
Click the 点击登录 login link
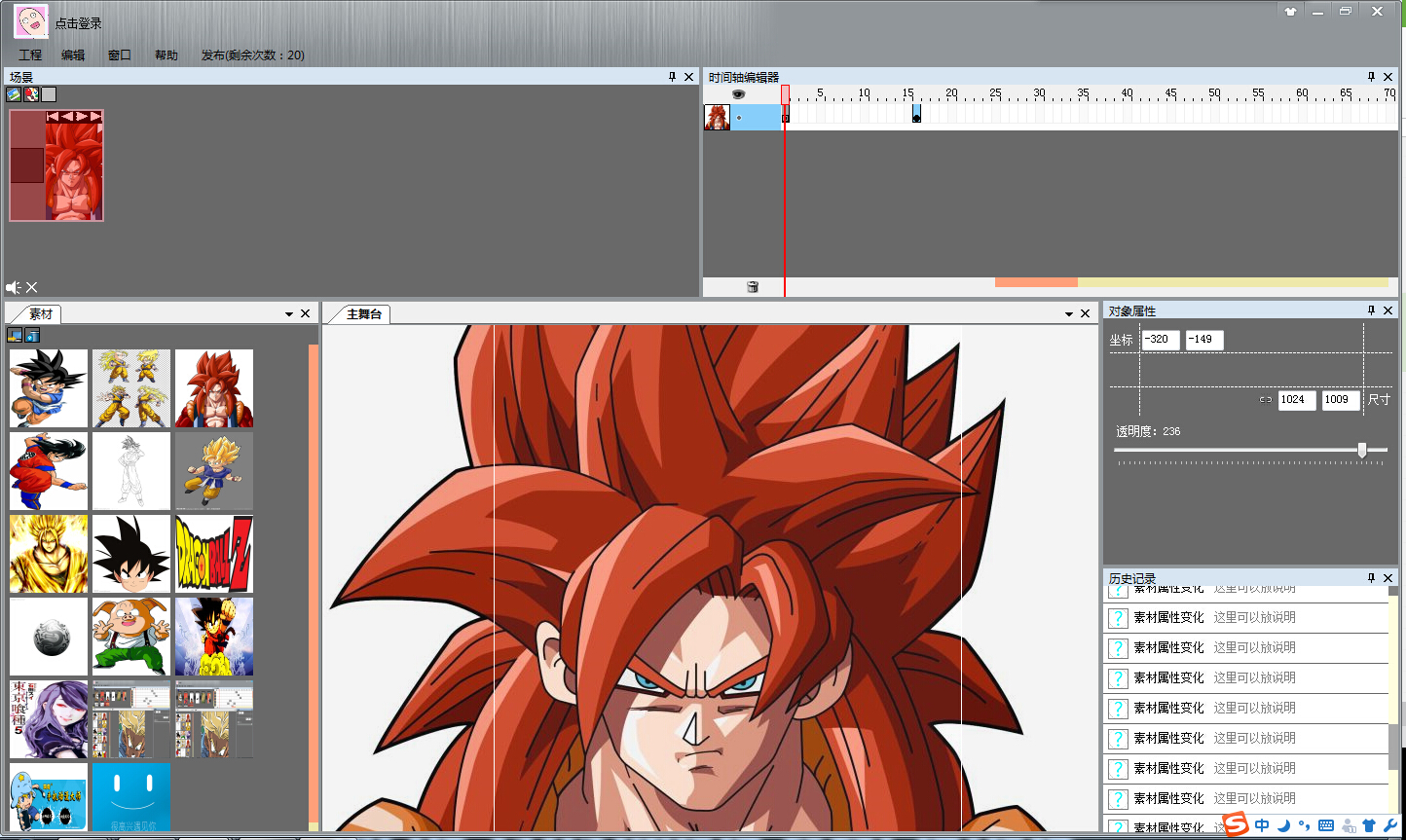point(78,23)
